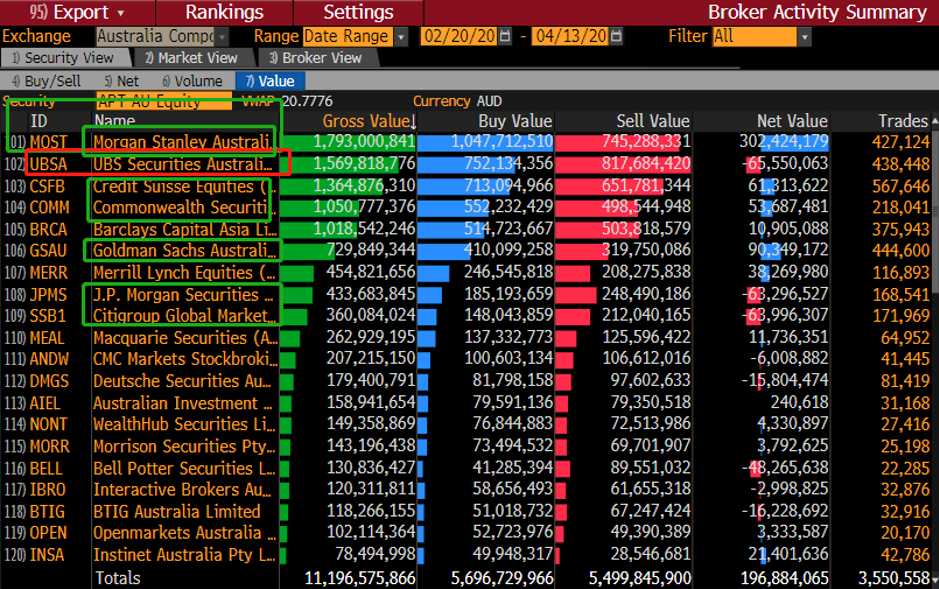Open the Filter dropdown arrow
The height and width of the screenshot is (589, 939).
[x=804, y=37]
